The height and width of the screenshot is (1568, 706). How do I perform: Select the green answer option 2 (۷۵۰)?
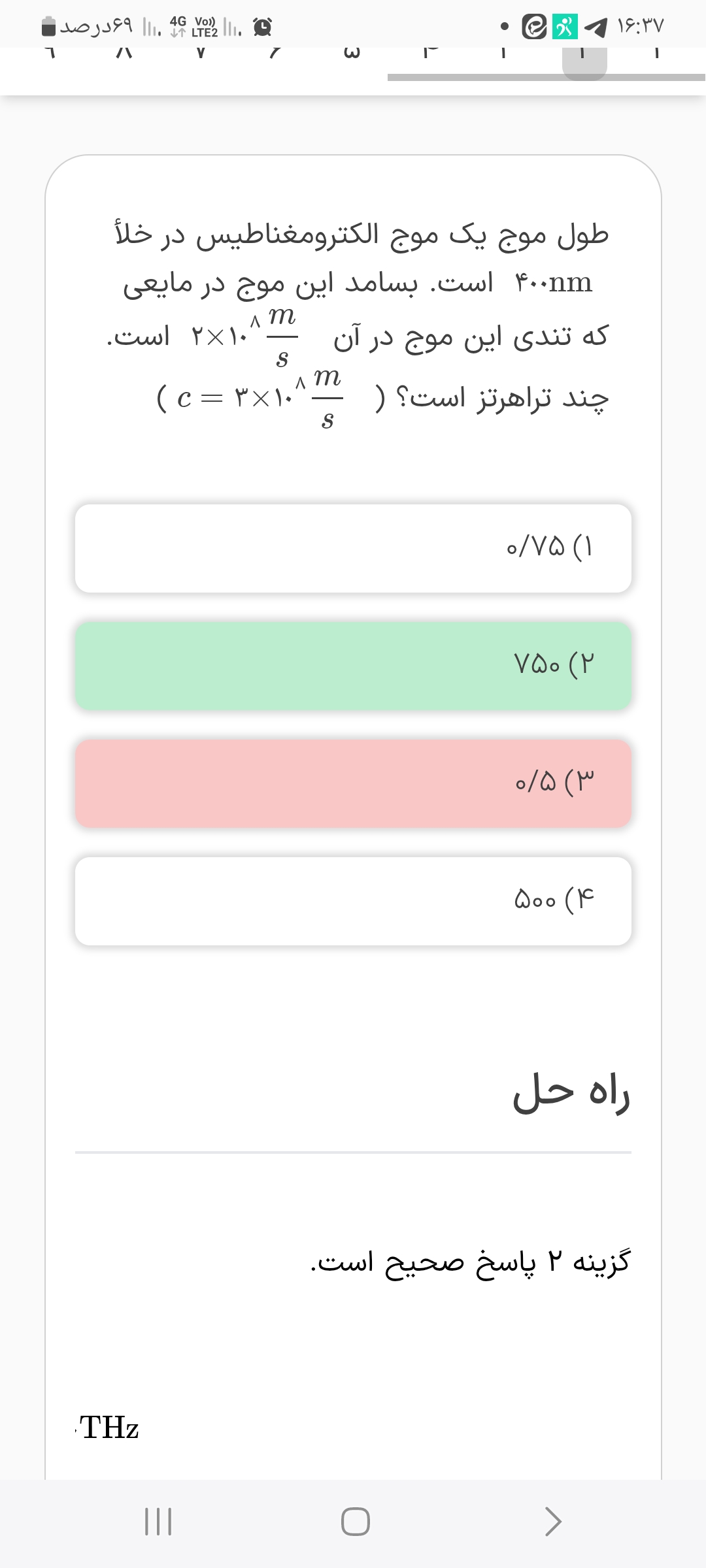[x=353, y=666]
